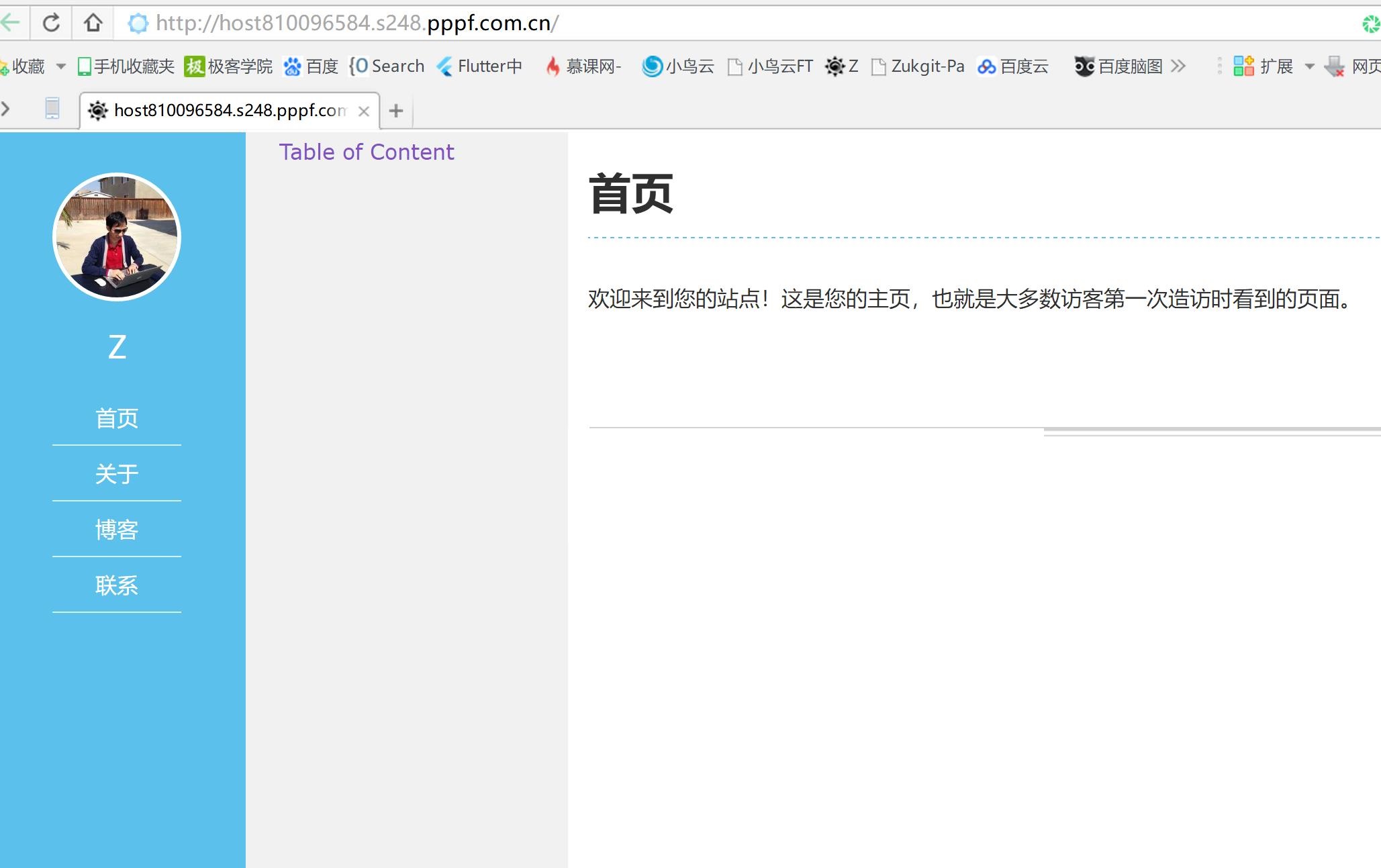
Task: Click the home page icon
Action: 93,23
